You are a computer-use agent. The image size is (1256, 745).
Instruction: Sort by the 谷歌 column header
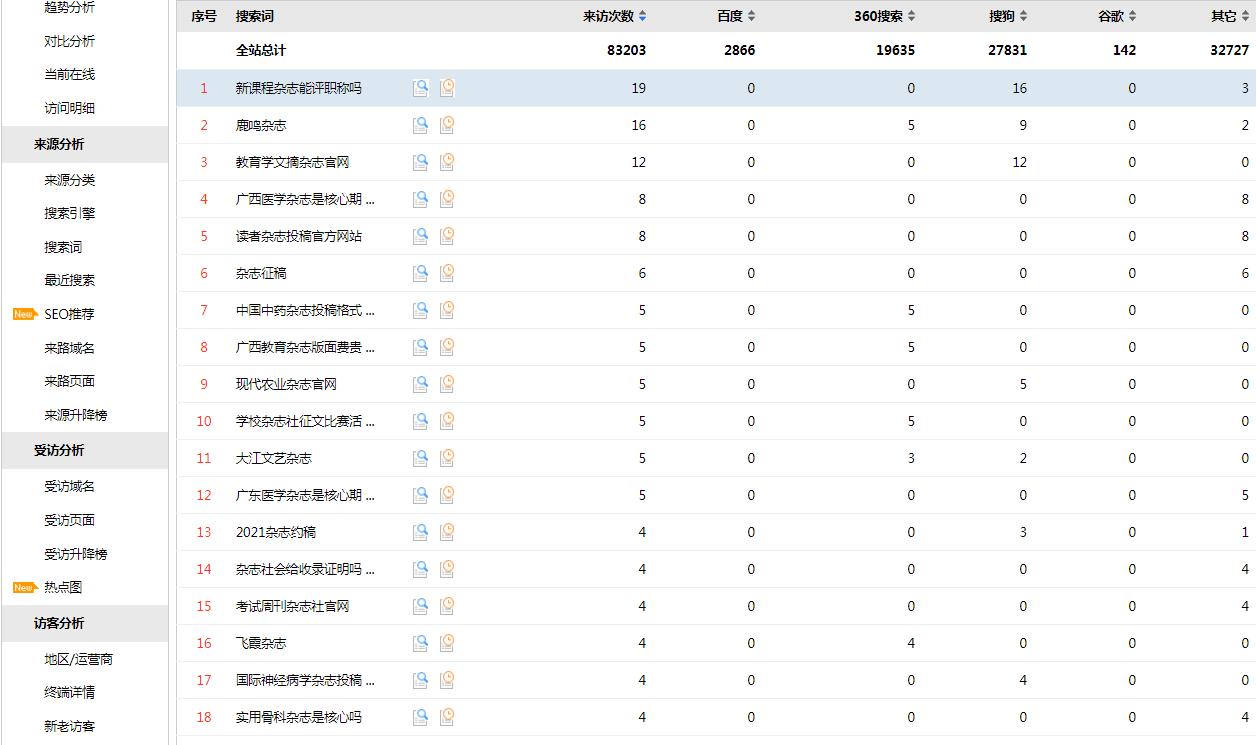(x=1116, y=16)
